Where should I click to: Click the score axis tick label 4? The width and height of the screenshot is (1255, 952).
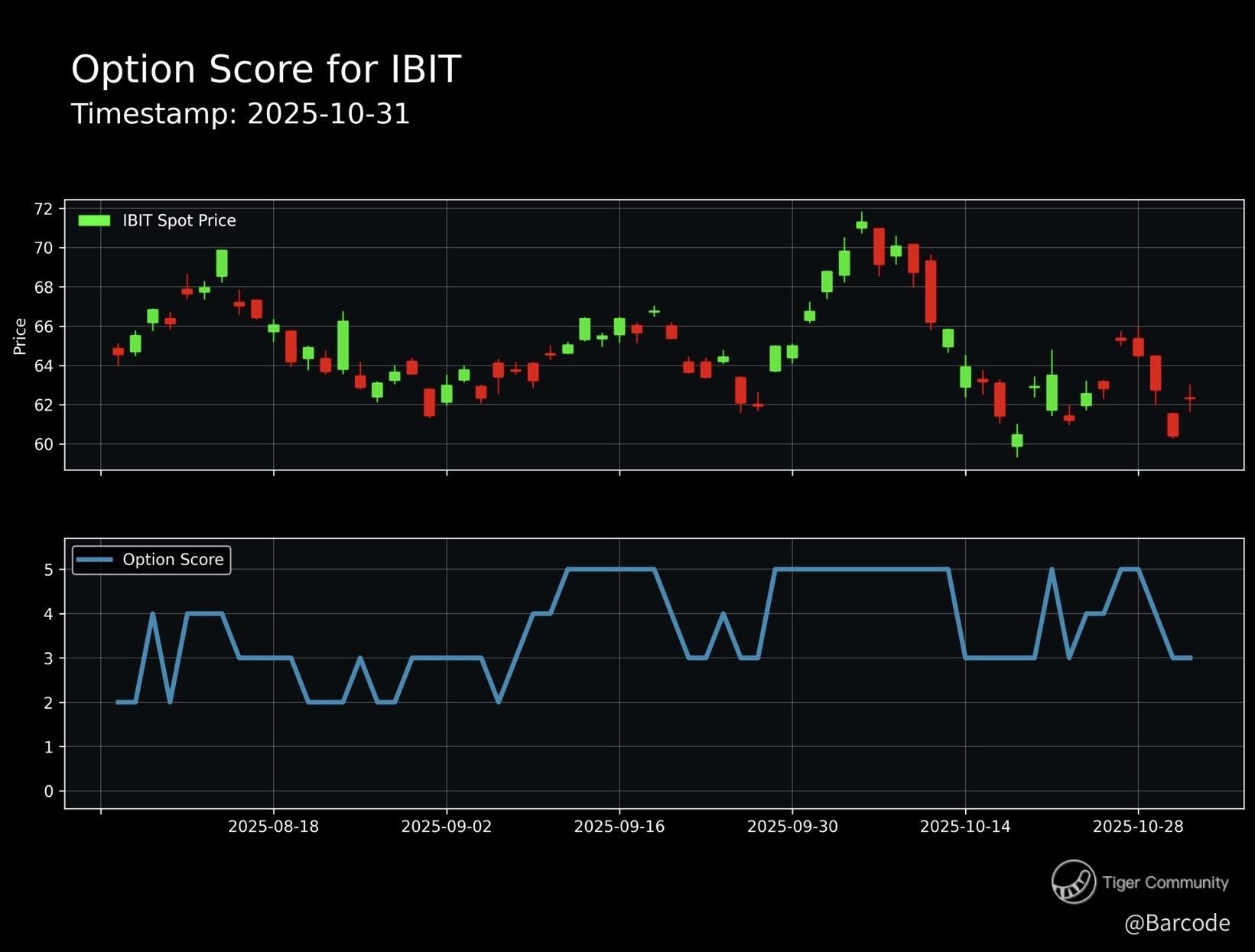tap(49, 614)
